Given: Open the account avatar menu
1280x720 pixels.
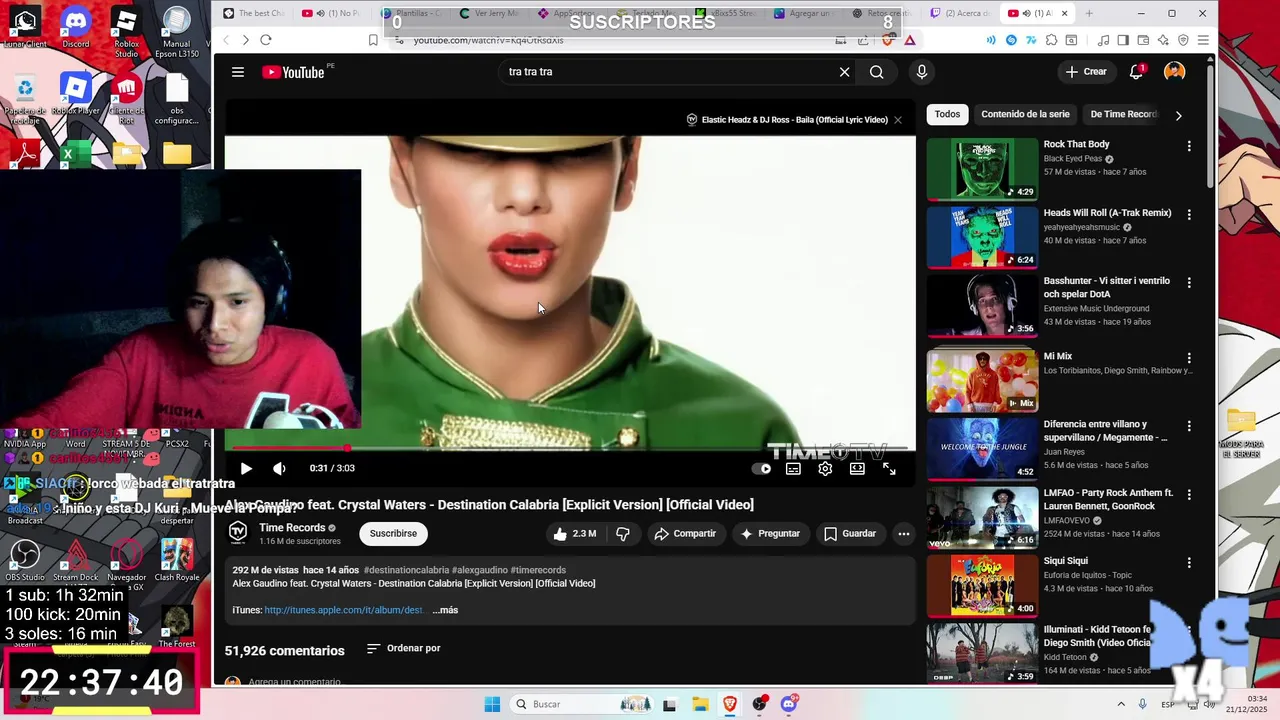Looking at the screenshot, I should (1174, 72).
